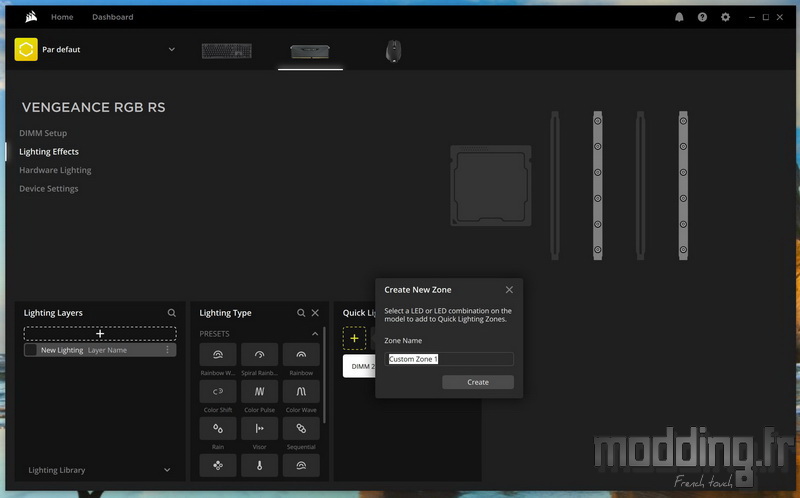Collapse the PRESETS section
Viewport: 800px width, 498px height.
pos(315,334)
